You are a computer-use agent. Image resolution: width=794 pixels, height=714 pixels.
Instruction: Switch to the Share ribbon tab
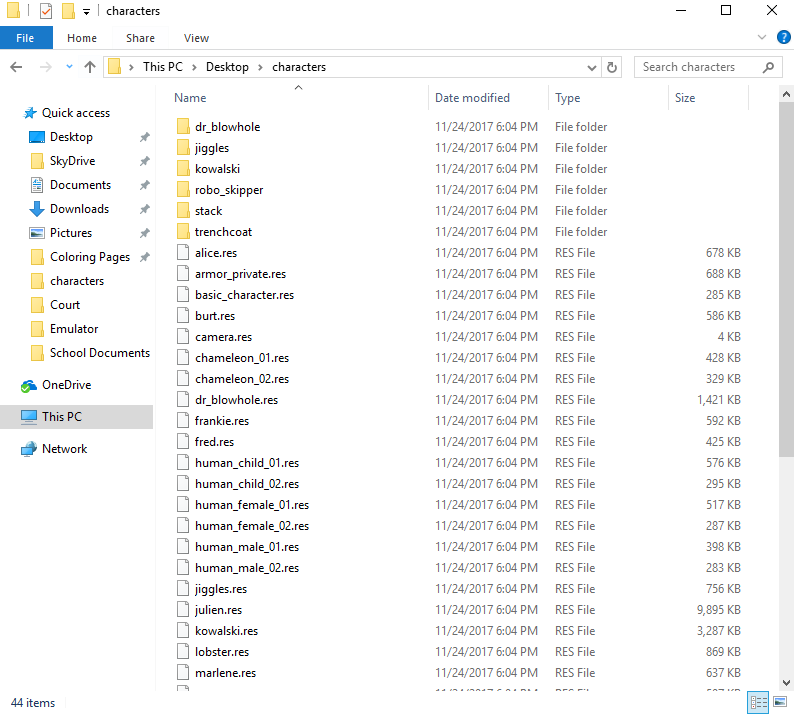[140, 38]
